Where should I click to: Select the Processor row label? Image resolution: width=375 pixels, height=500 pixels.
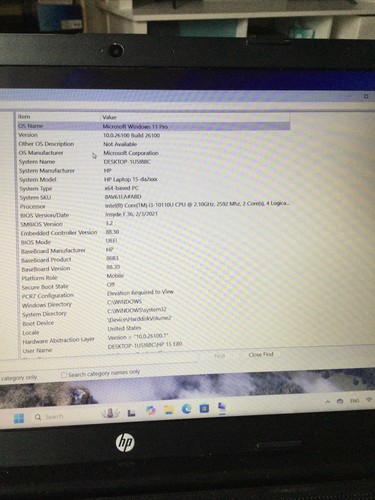tap(32, 207)
